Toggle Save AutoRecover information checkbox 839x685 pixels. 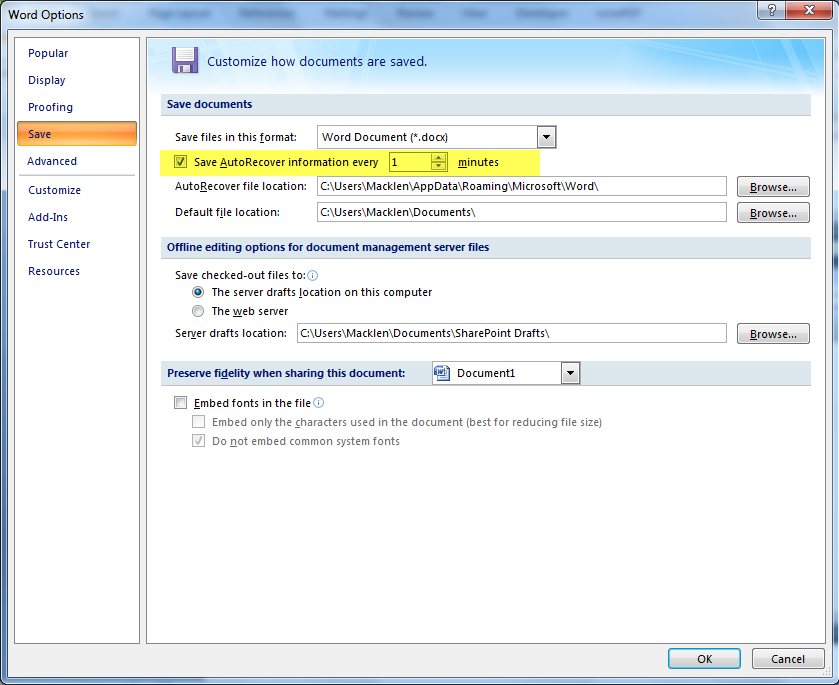(x=180, y=161)
